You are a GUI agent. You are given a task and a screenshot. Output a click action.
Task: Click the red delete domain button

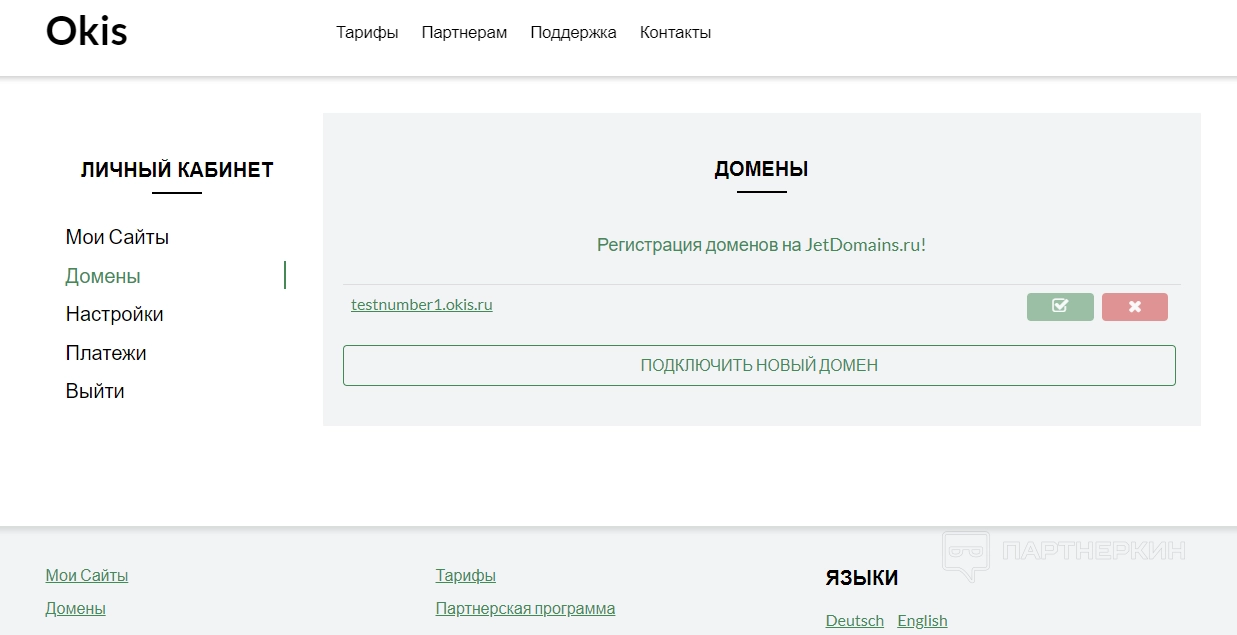[x=1134, y=307]
